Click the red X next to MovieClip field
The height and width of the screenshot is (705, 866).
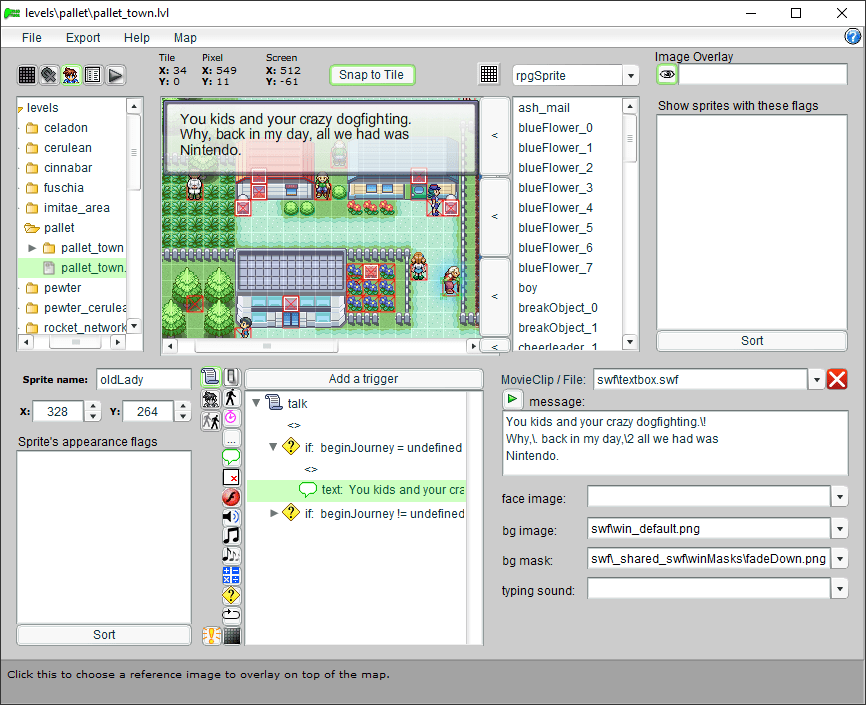click(x=837, y=379)
